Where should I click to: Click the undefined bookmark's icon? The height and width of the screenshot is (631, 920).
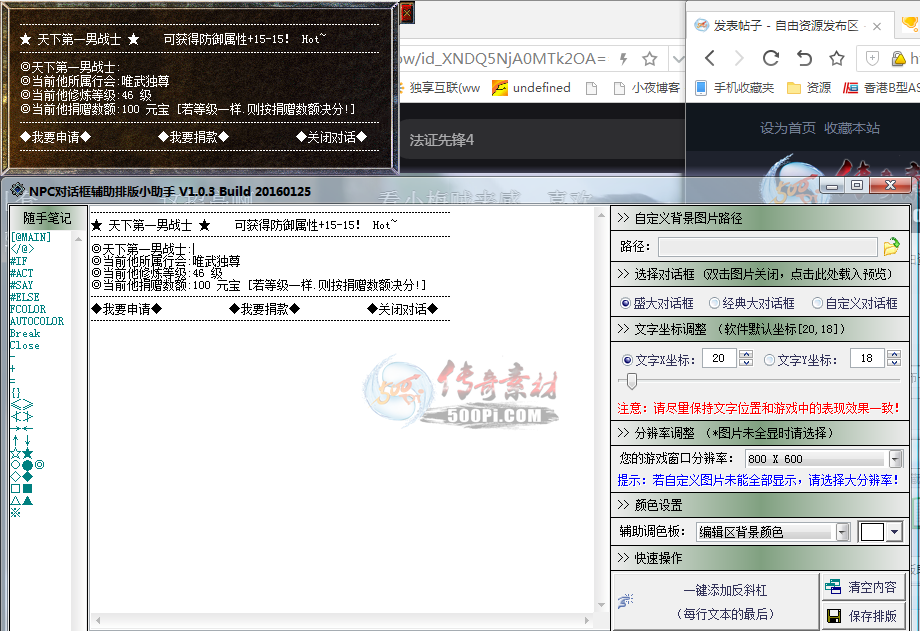(500, 88)
